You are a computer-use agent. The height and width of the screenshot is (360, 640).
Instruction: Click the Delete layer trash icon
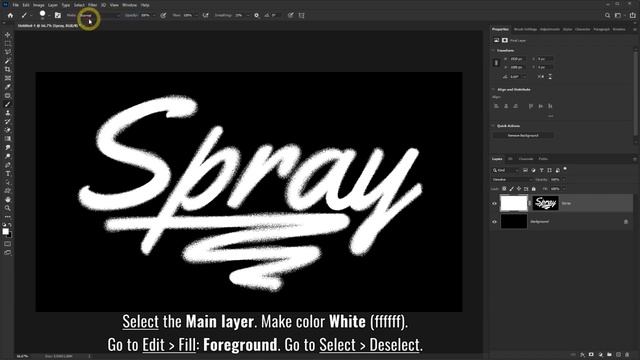pyautogui.click(x=627, y=355)
